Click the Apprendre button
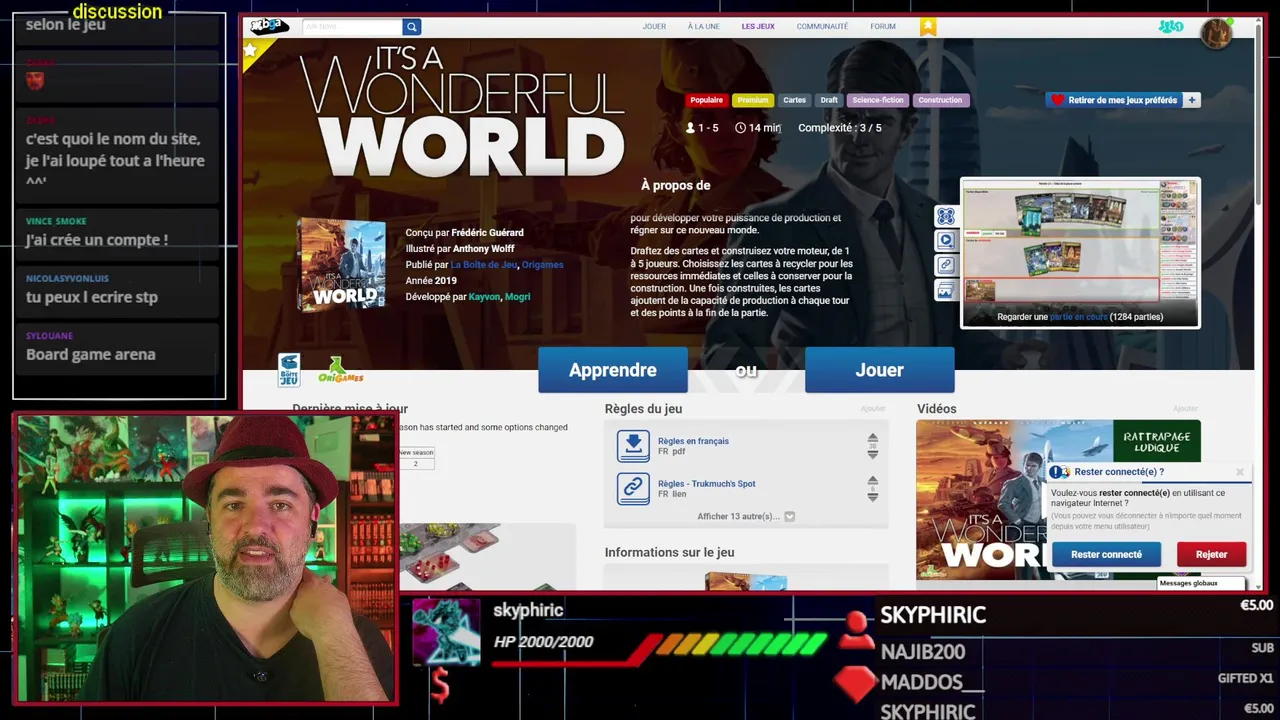The width and height of the screenshot is (1280, 720). point(612,370)
